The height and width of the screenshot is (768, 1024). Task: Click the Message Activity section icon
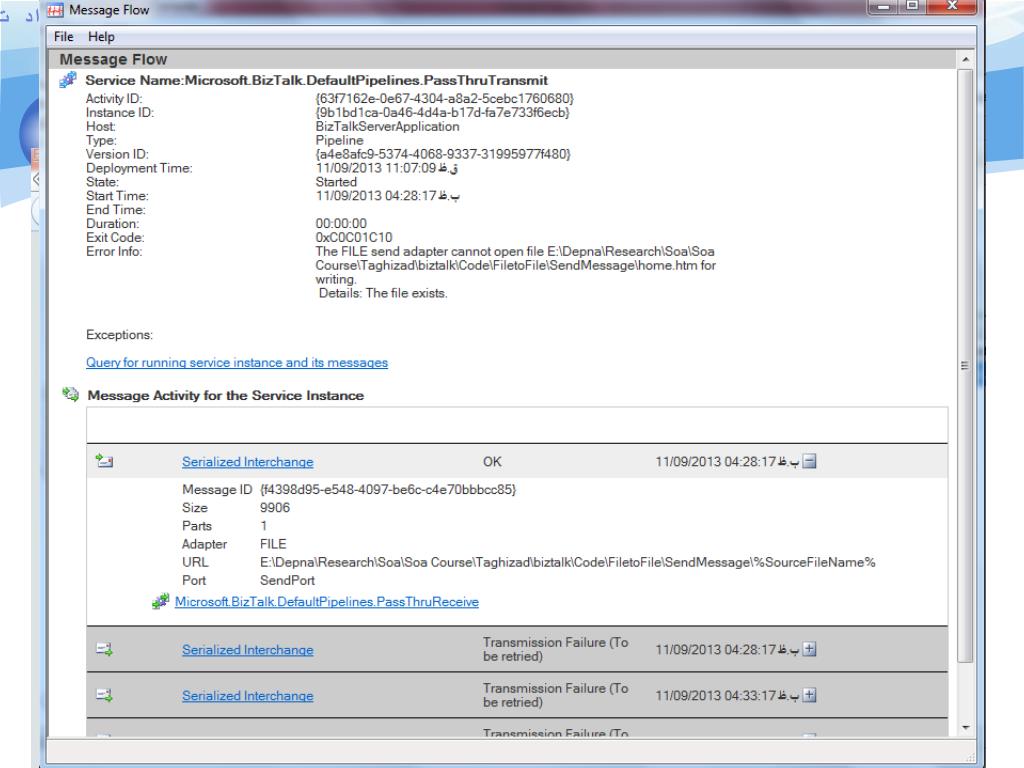(71, 394)
